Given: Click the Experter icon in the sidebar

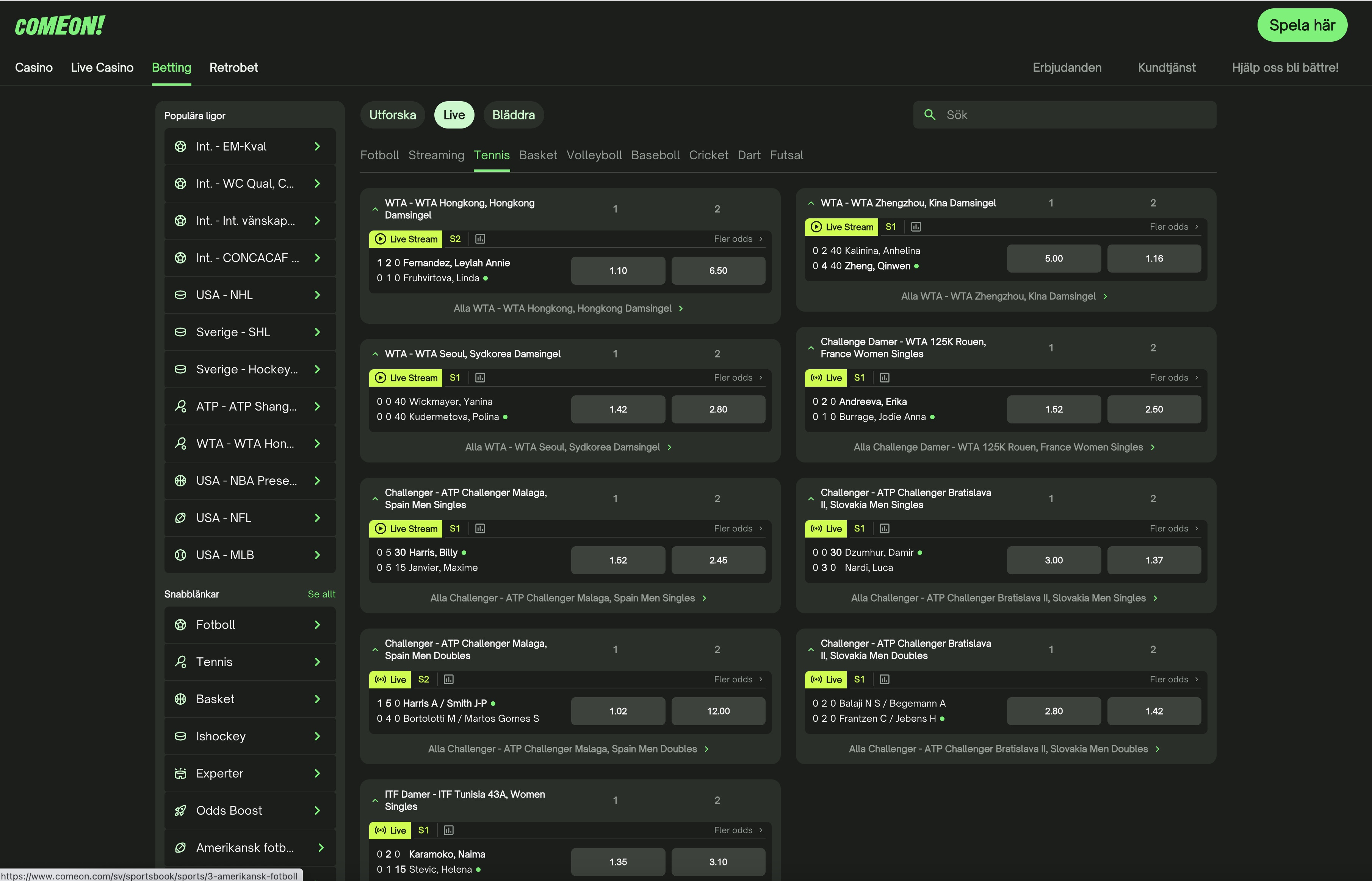Looking at the screenshot, I should click(181, 773).
